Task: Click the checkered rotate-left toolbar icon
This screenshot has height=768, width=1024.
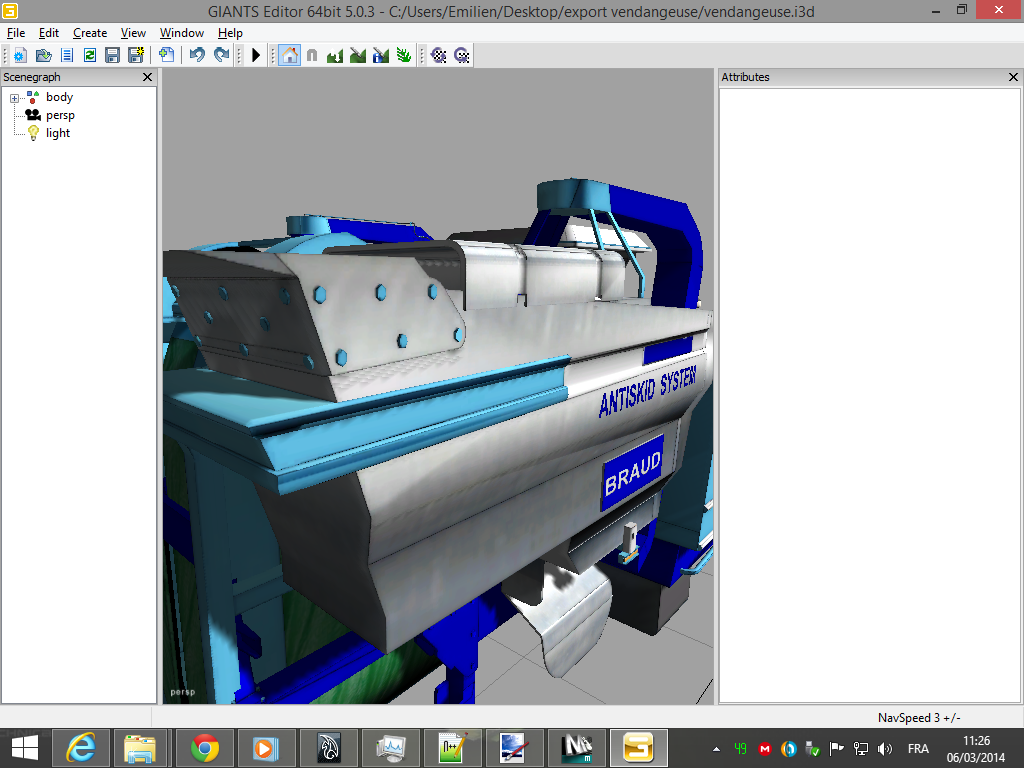Action: tap(439, 56)
